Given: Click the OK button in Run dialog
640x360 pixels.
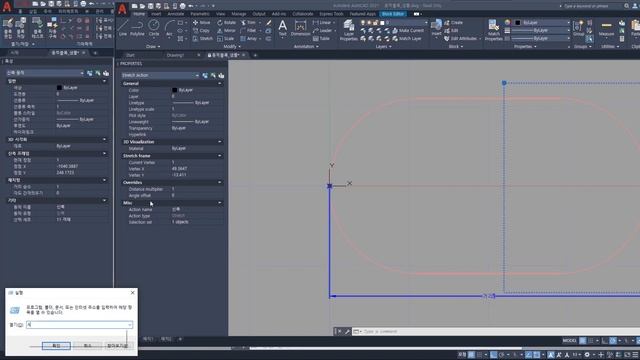Looking at the screenshot, I should 56,346.
